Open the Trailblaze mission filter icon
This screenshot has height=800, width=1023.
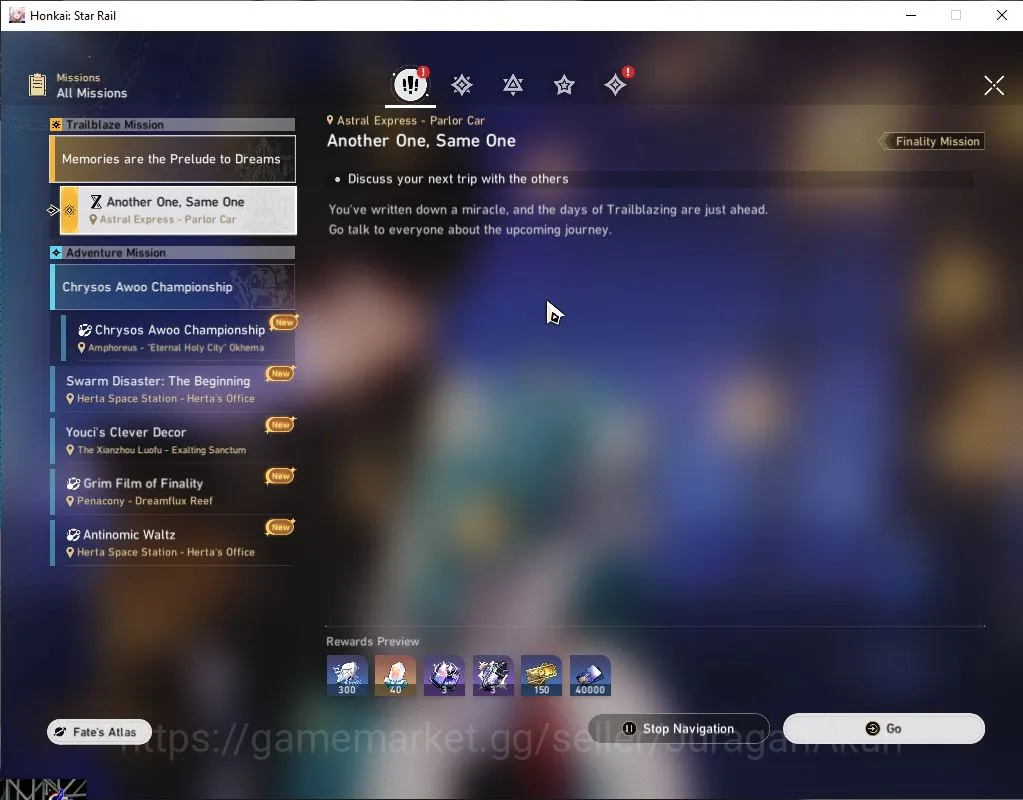pyautogui.click(x=462, y=85)
